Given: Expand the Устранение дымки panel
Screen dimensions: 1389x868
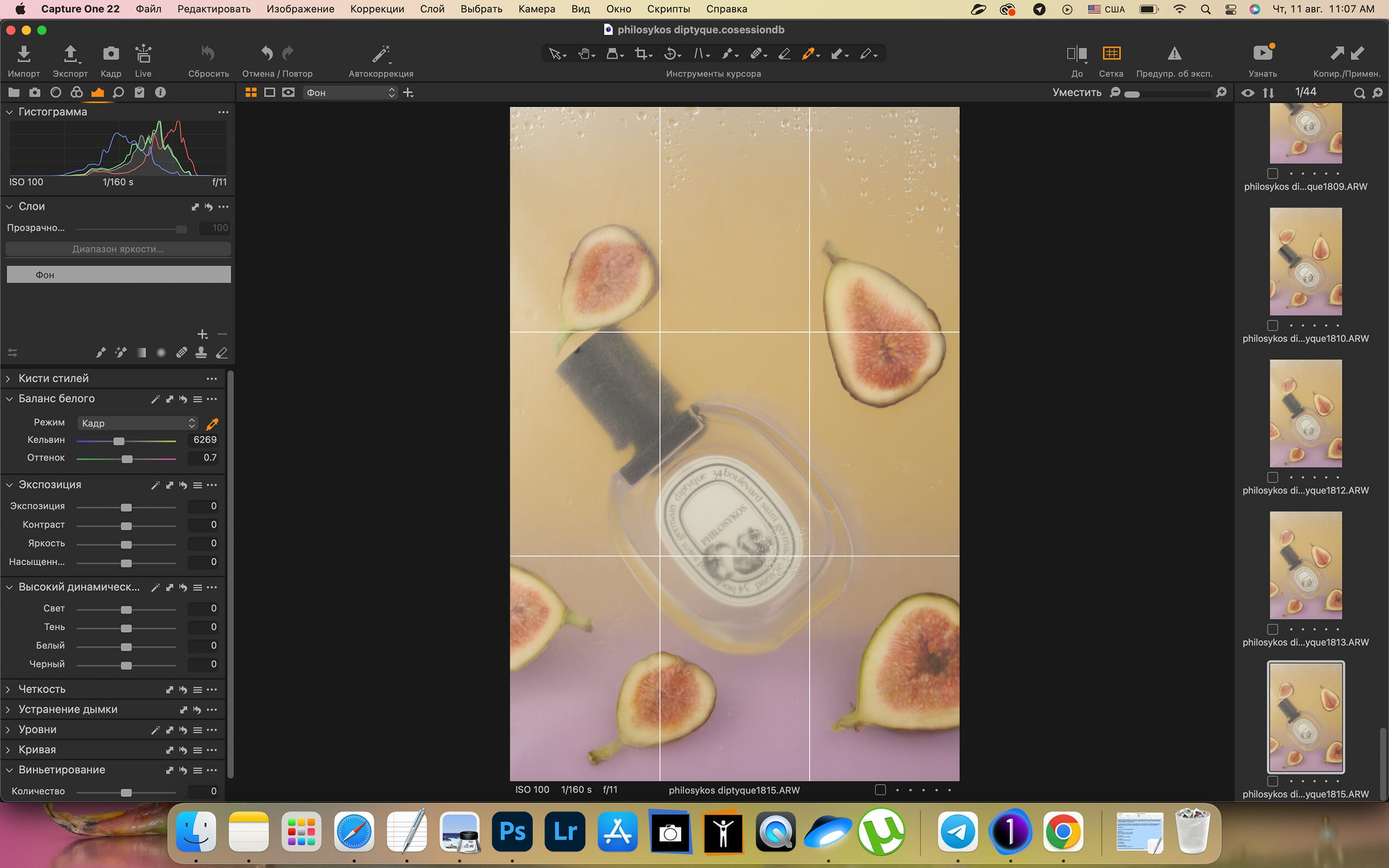Looking at the screenshot, I should pos(8,710).
